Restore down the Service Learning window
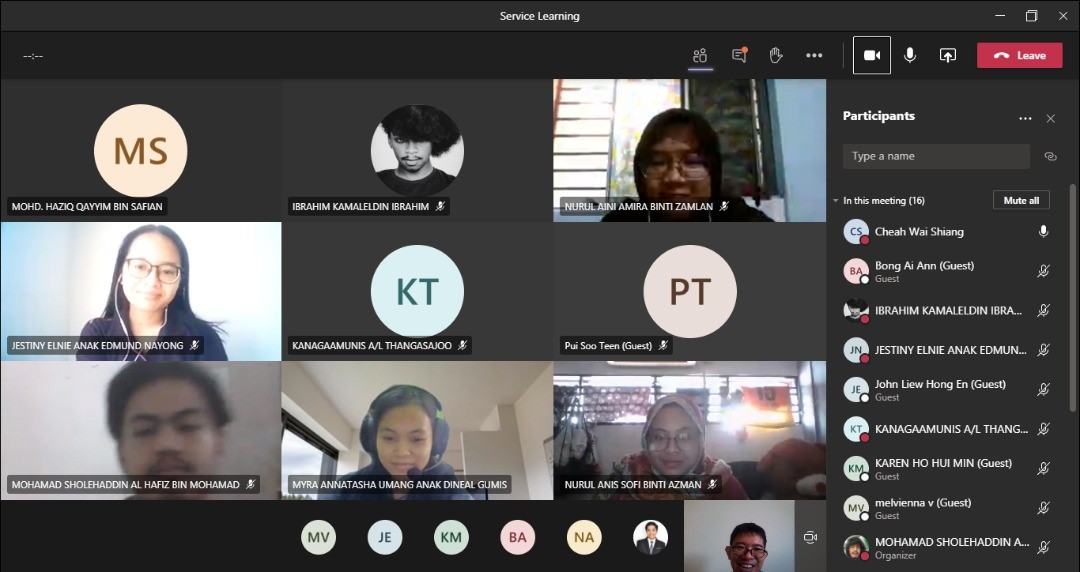The width and height of the screenshot is (1080, 572). (x=1031, y=15)
